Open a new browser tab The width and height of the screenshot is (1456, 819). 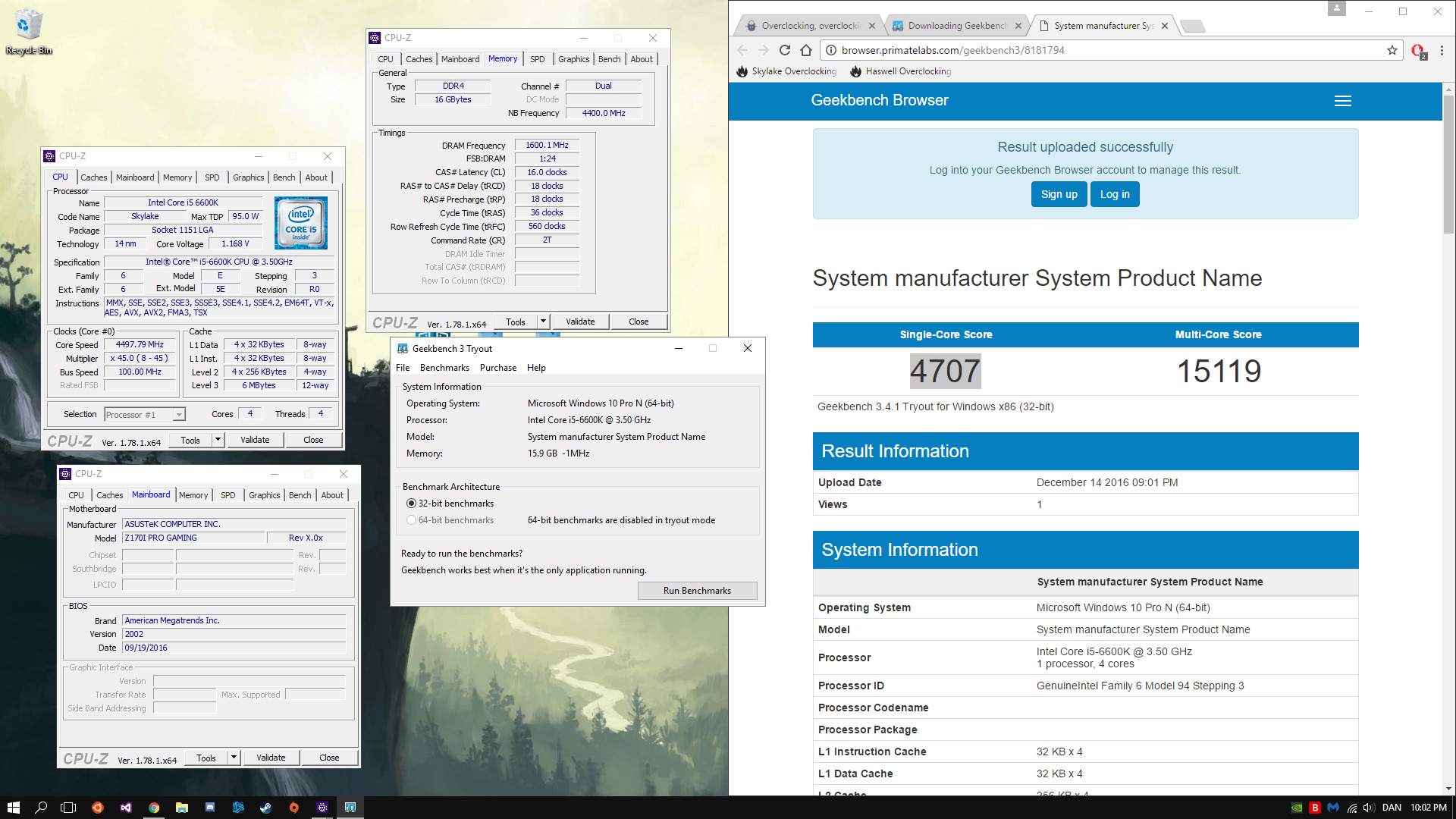1193,27
